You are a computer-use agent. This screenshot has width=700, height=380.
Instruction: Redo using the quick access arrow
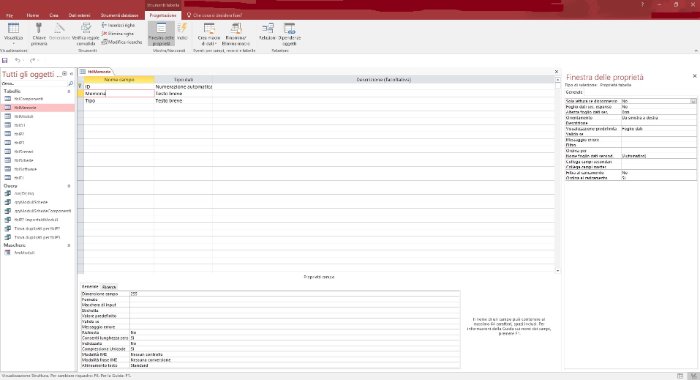32,60
